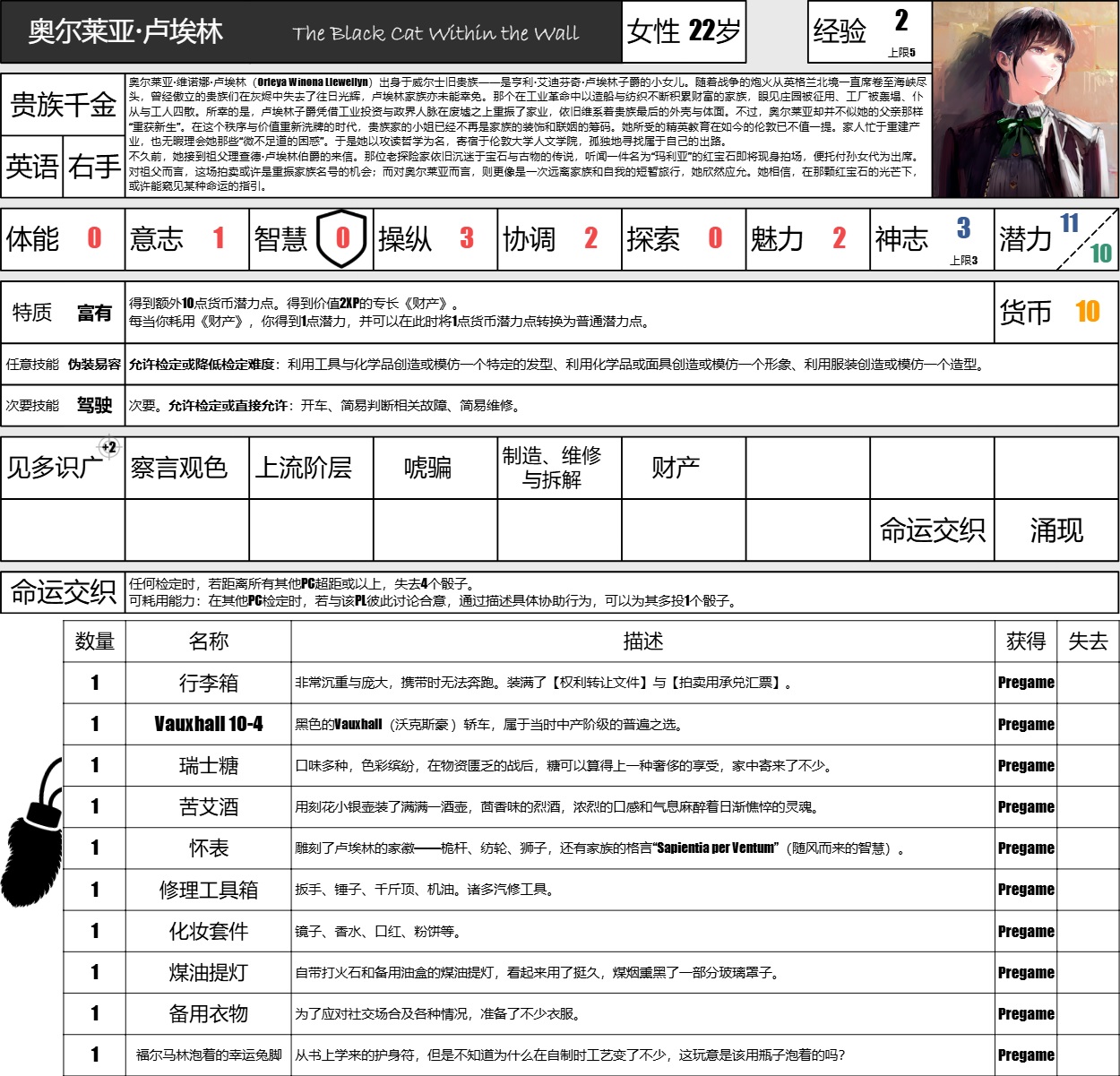Click the 经验 value field
Screen dimensions: 1120x1076
pos(901,22)
